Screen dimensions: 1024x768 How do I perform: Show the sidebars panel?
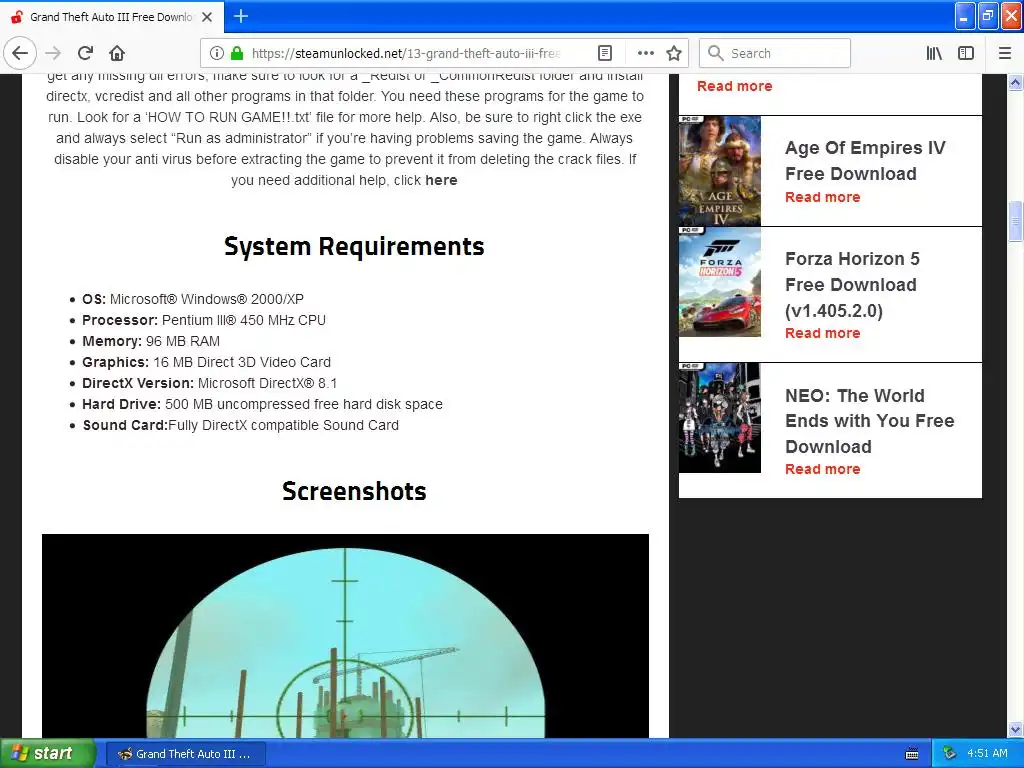pos(966,53)
